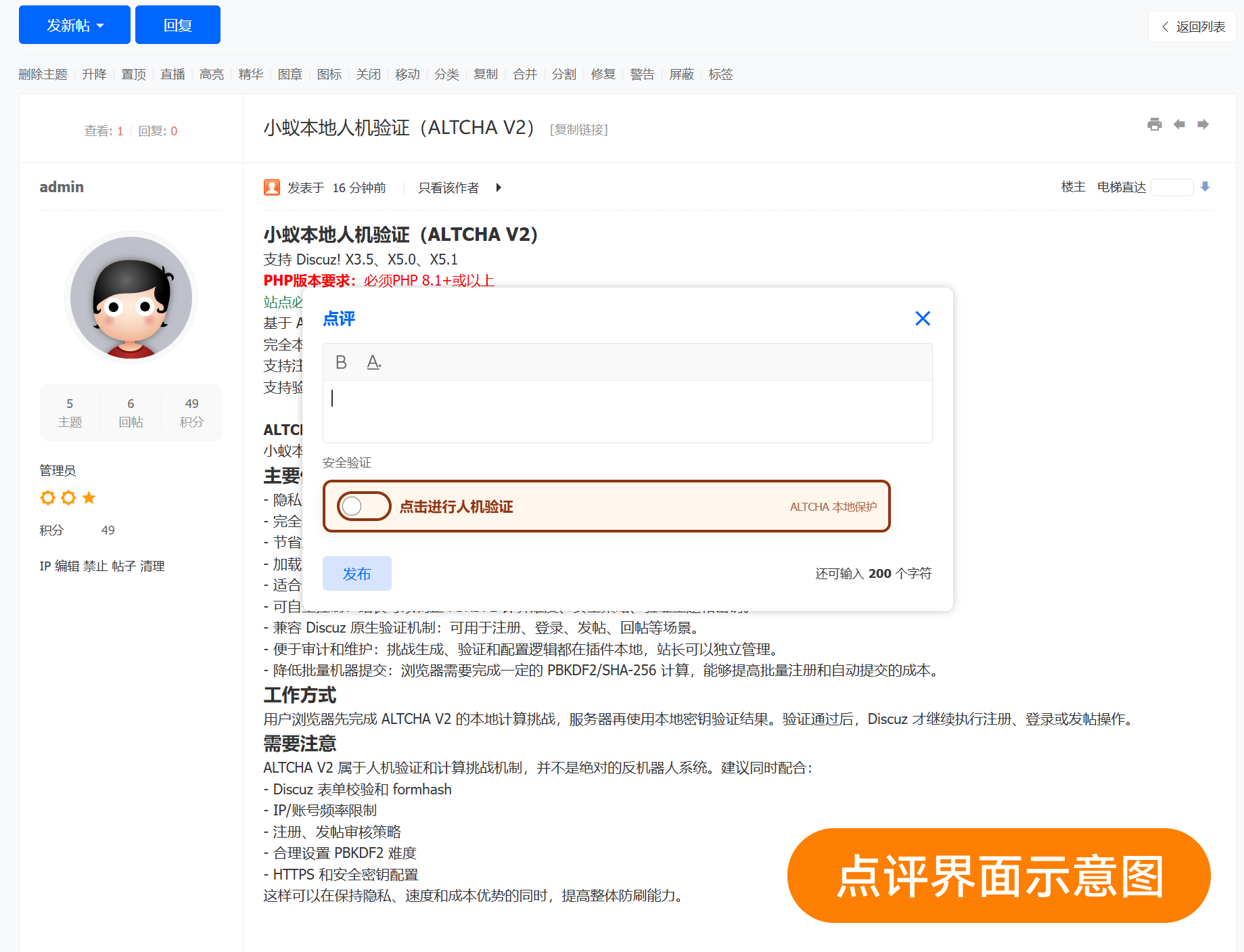Select 分类 moderation option

(446, 74)
